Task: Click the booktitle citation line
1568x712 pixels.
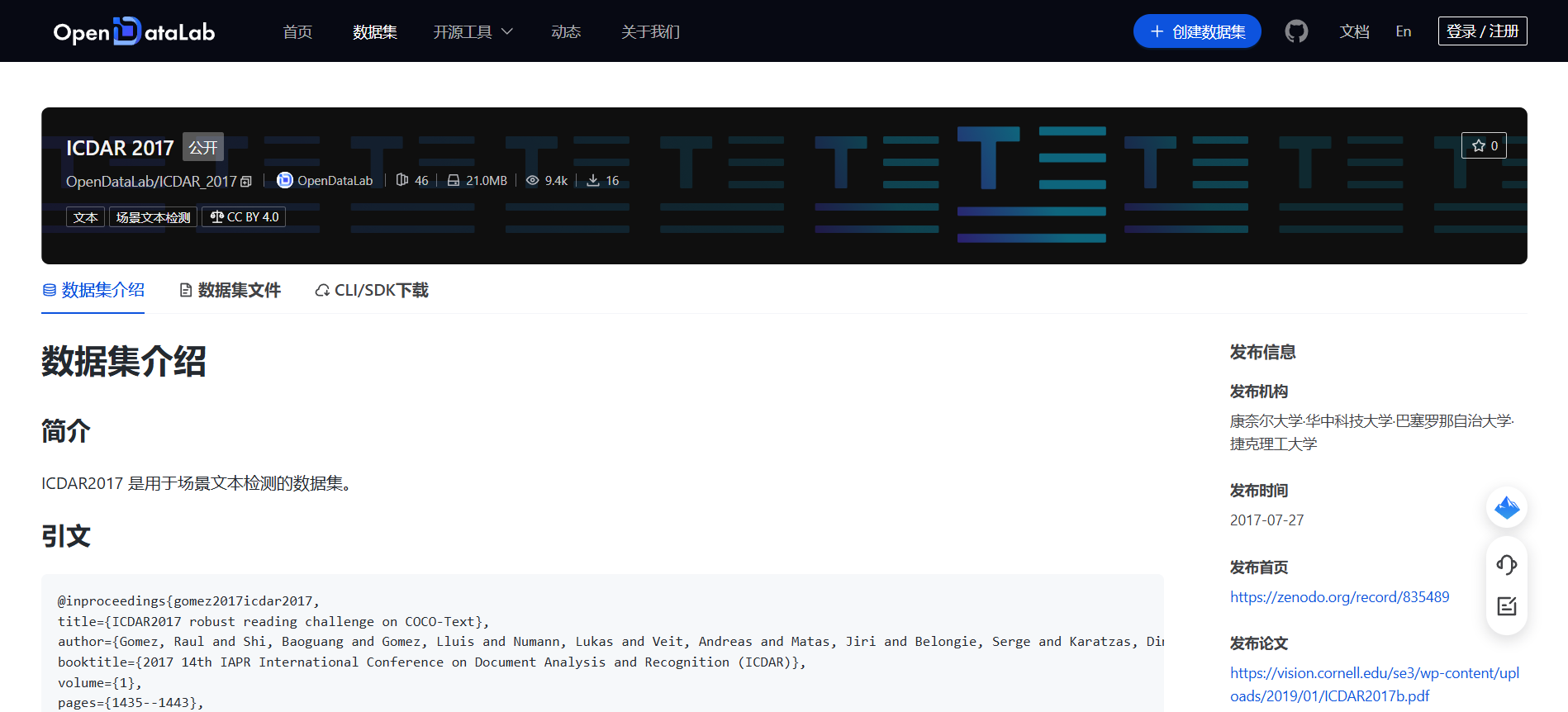Action: point(432,662)
